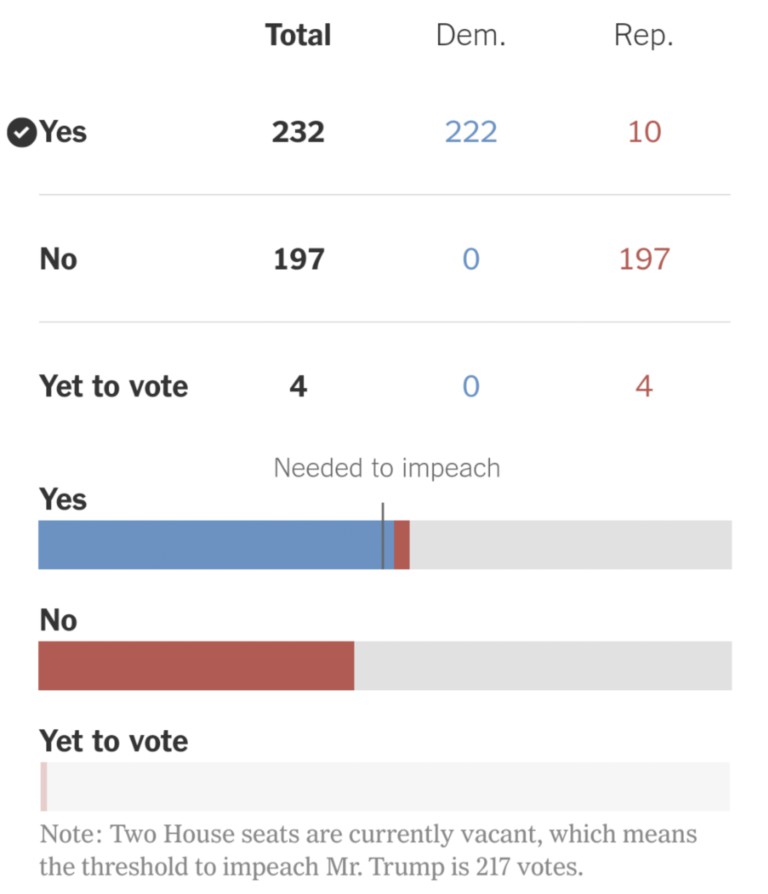
Task: Click the Republican Yes count 10
Action: [x=644, y=132]
